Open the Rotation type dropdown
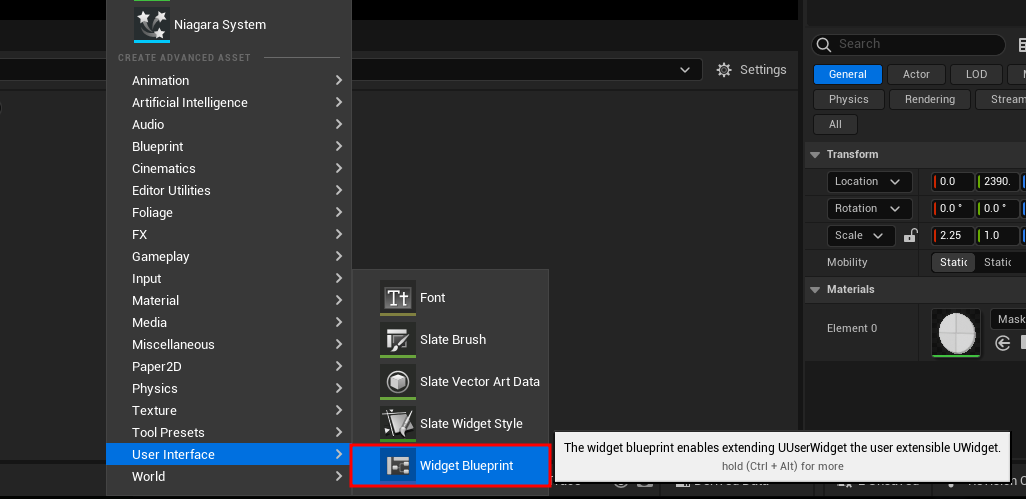Image resolution: width=1026 pixels, height=499 pixels. pos(869,209)
